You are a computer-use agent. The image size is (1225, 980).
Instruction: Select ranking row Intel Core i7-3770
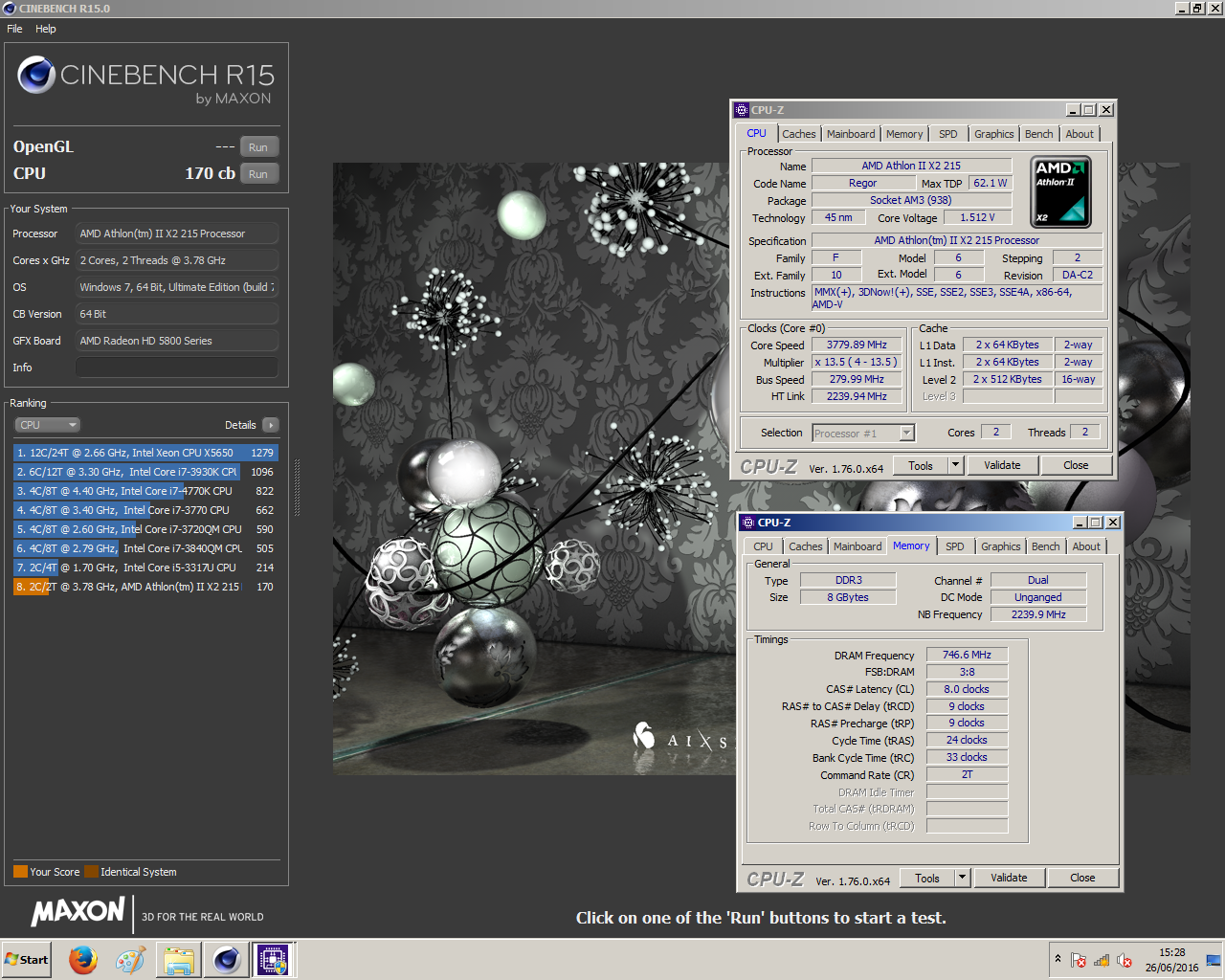145,510
